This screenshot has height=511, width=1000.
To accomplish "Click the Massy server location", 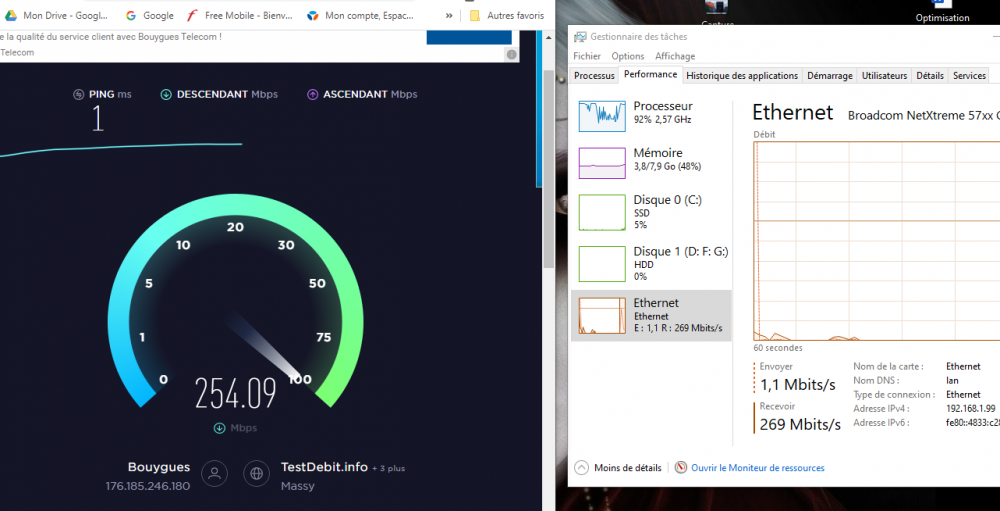I will click(298, 486).
